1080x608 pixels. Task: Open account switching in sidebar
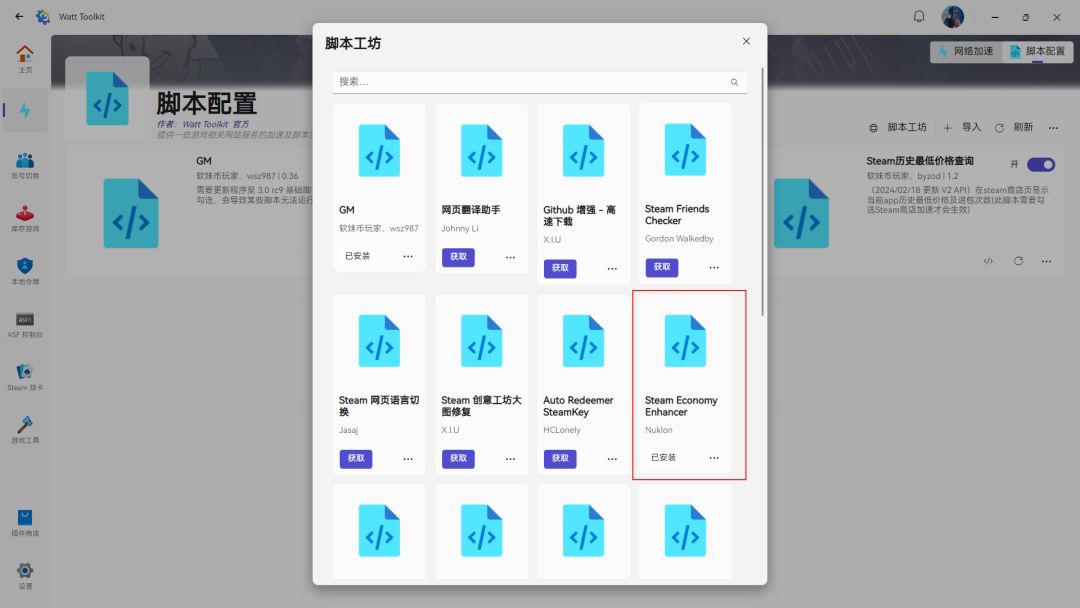(25, 165)
